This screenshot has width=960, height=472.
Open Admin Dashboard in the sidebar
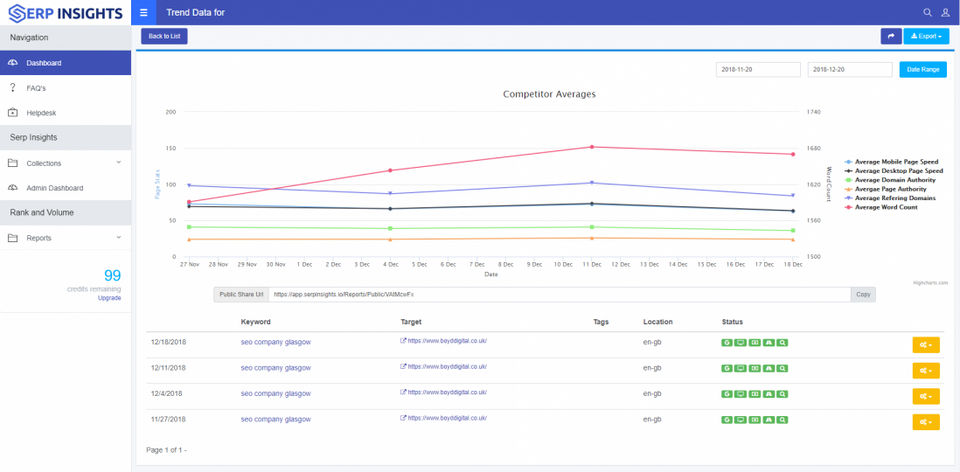66,188
